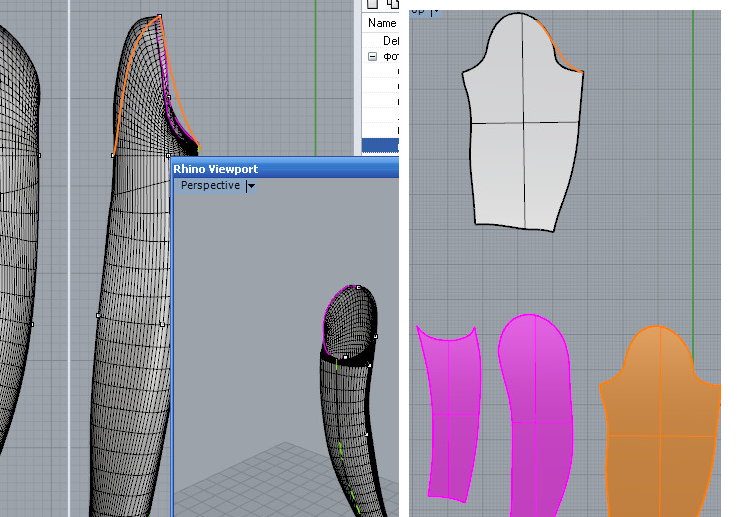Select the Default layer row
The image size is (743, 517).
click(x=390, y=41)
